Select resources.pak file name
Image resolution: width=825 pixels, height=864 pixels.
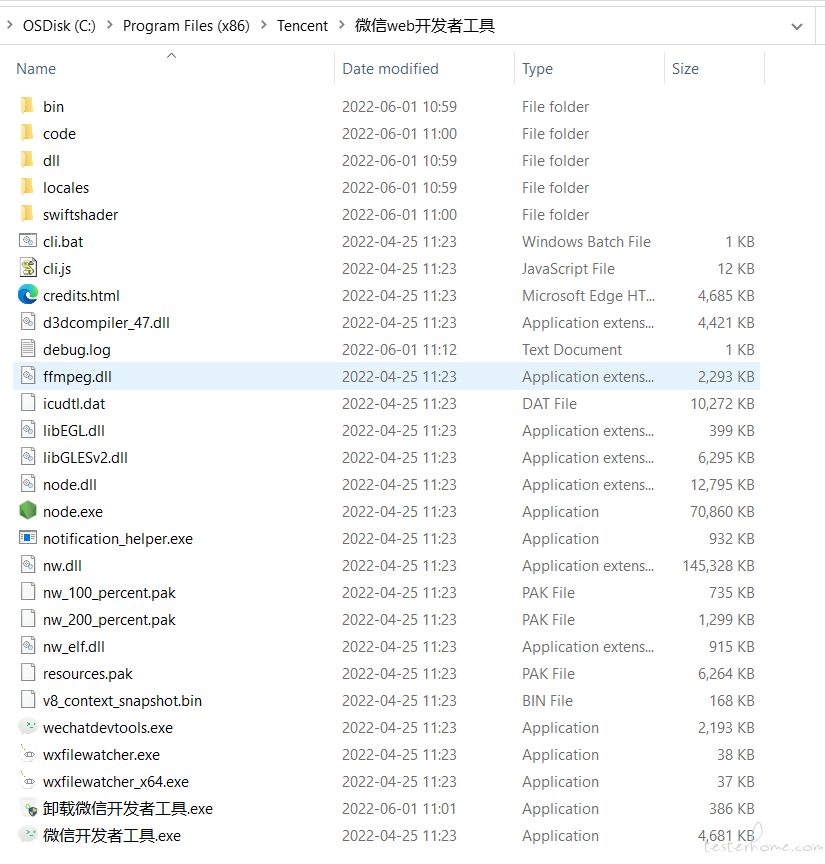[x=88, y=674]
